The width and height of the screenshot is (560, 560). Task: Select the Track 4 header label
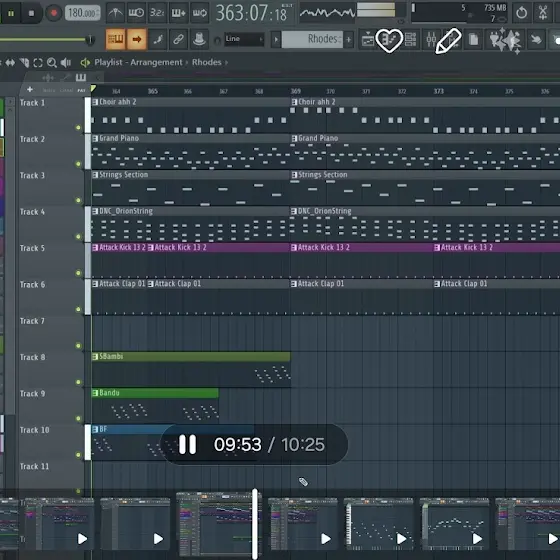tap(32, 212)
